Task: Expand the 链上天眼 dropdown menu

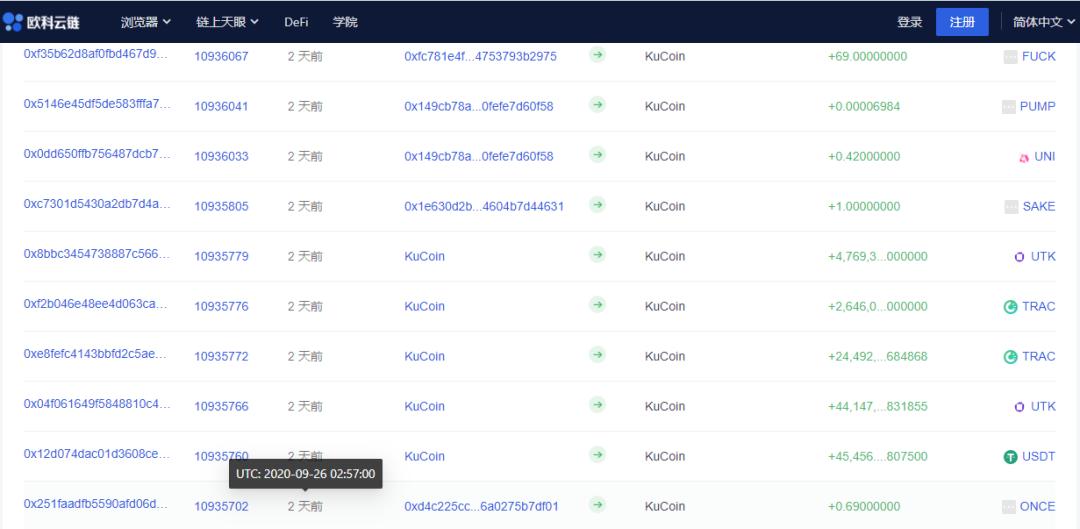Action: pyautogui.click(x=227, y=22)
